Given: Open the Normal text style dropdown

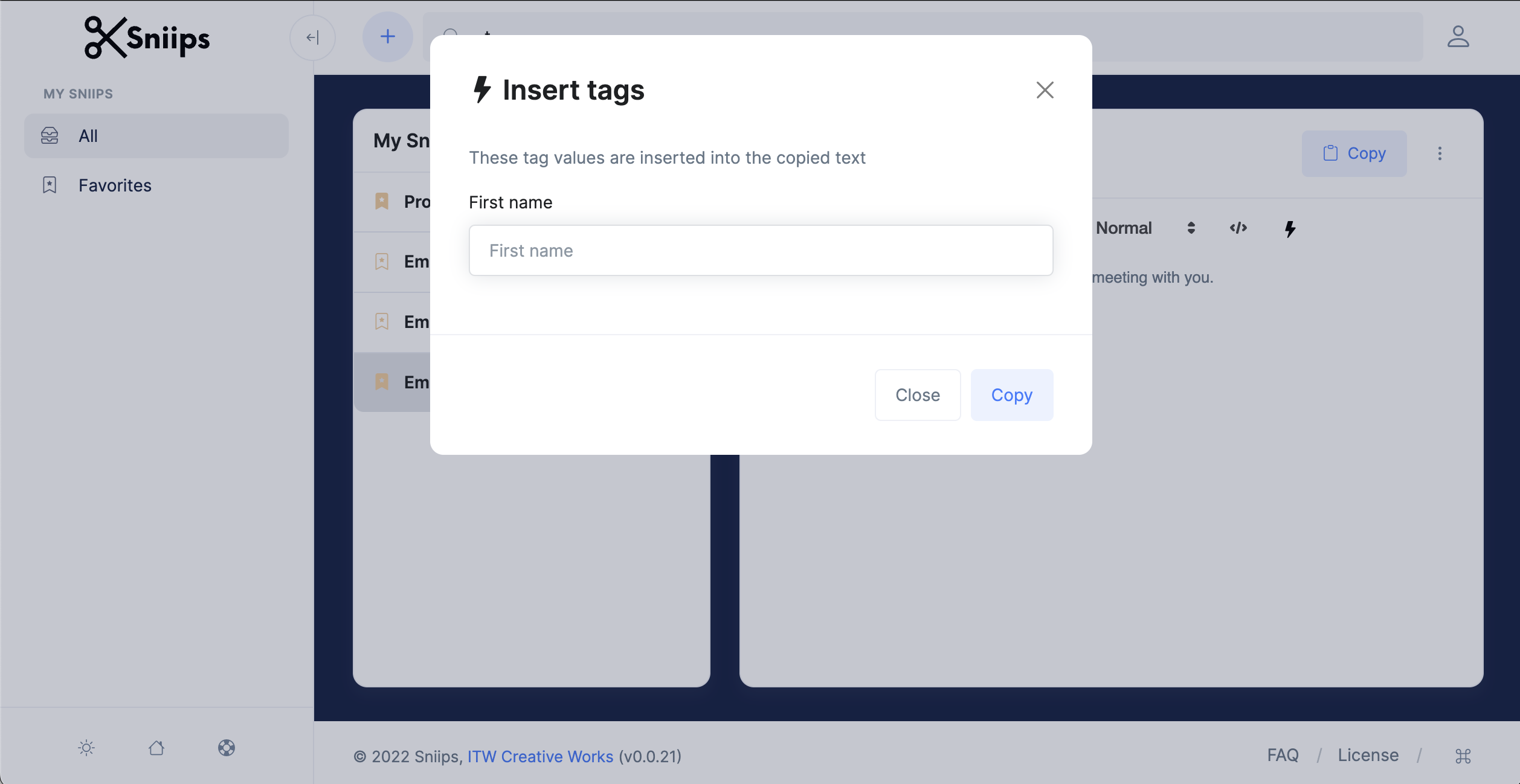Looking at the screenshot, I should click(x=1146, y=228).
